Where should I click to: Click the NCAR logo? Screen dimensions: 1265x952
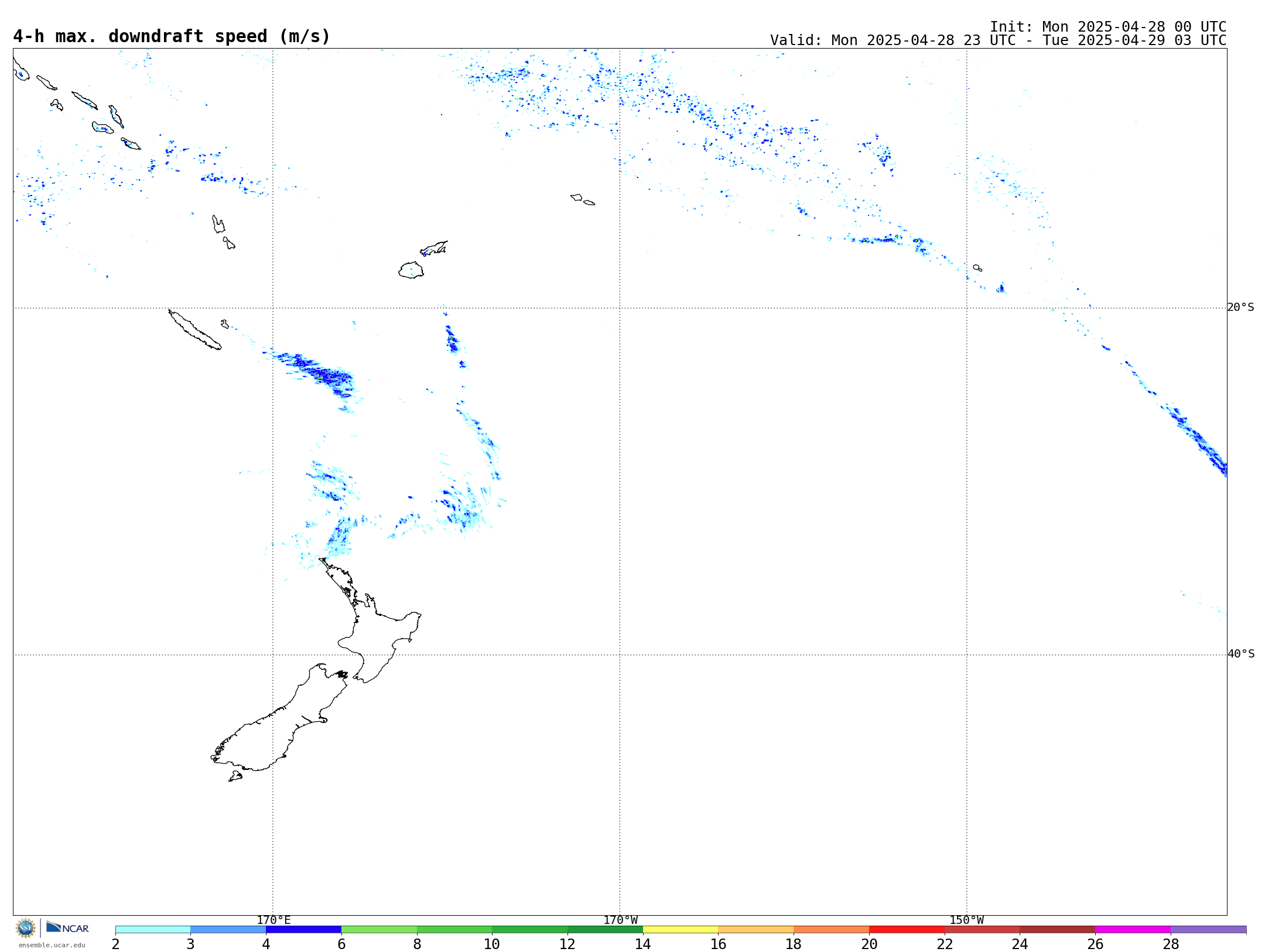click(x=67, y=927)
